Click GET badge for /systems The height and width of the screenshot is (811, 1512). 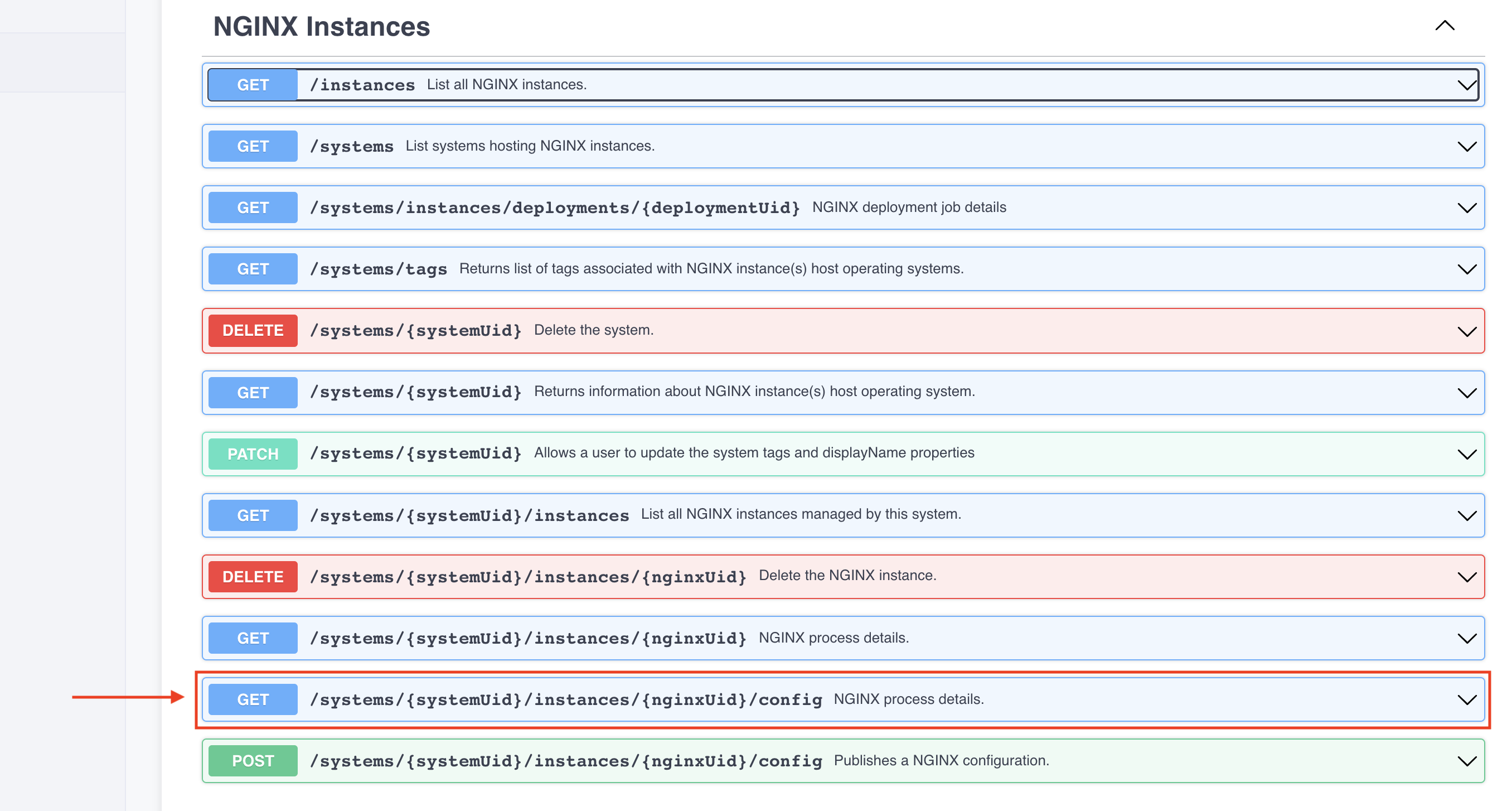coord(253,146)
